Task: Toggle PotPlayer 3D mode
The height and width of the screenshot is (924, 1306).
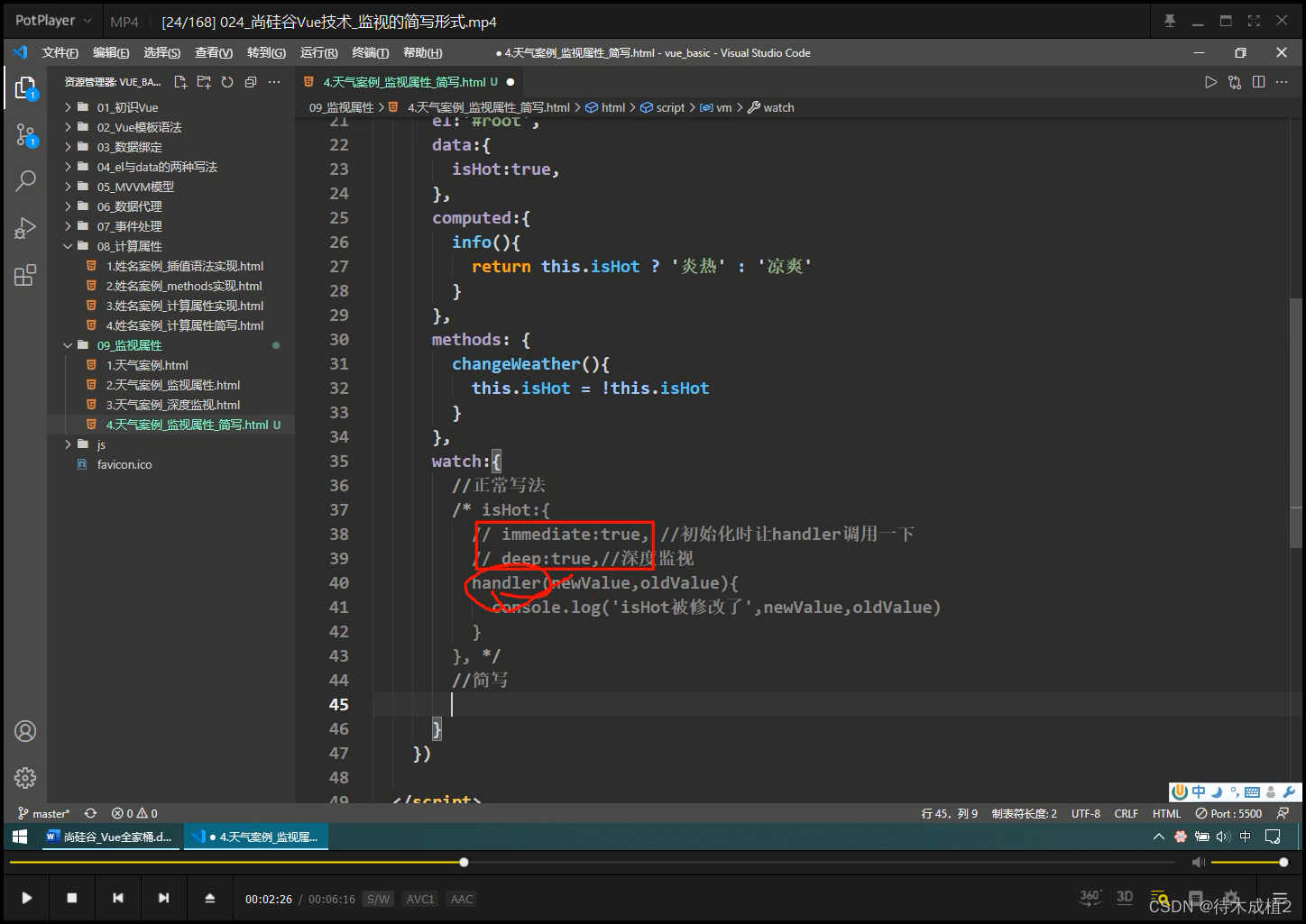Action: click(x=1125, y=897)
